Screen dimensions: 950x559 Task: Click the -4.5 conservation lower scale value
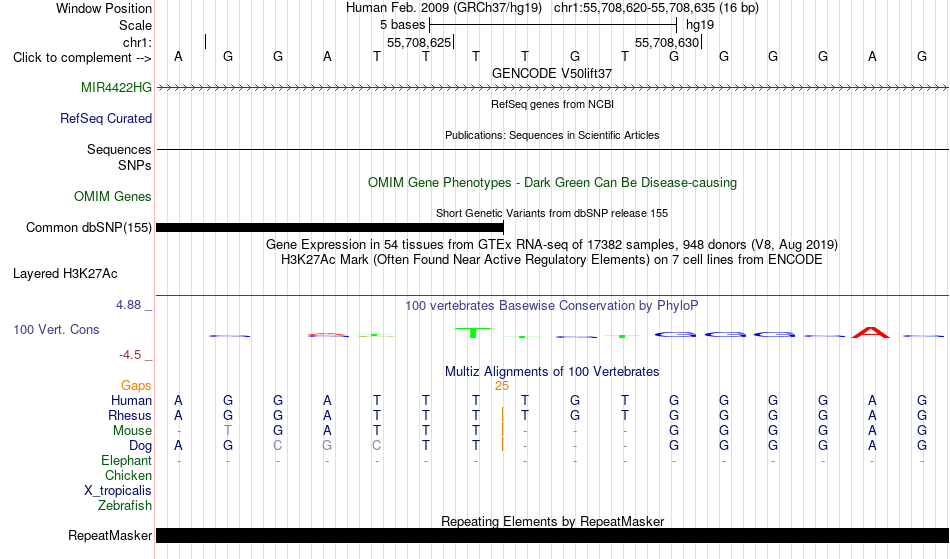(130, 355)
